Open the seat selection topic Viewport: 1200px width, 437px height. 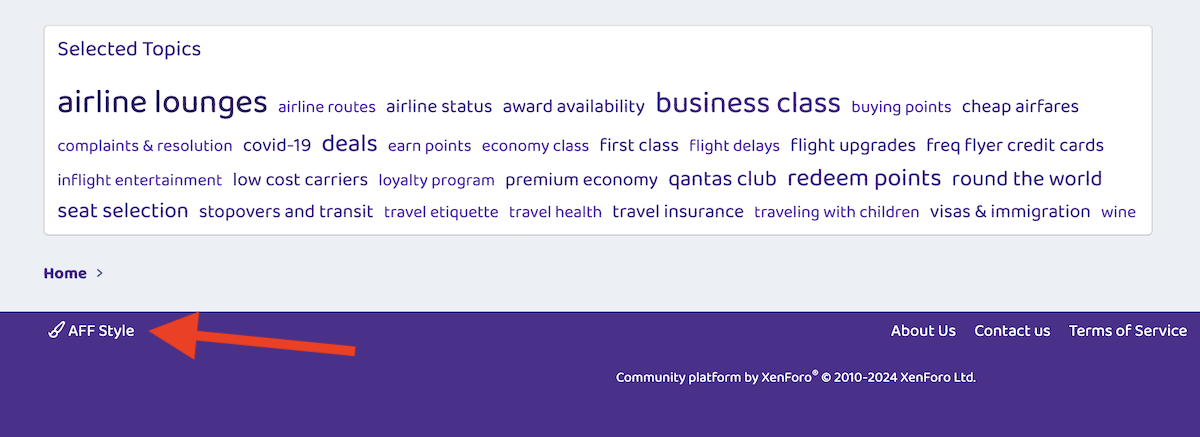coord(123,211)
